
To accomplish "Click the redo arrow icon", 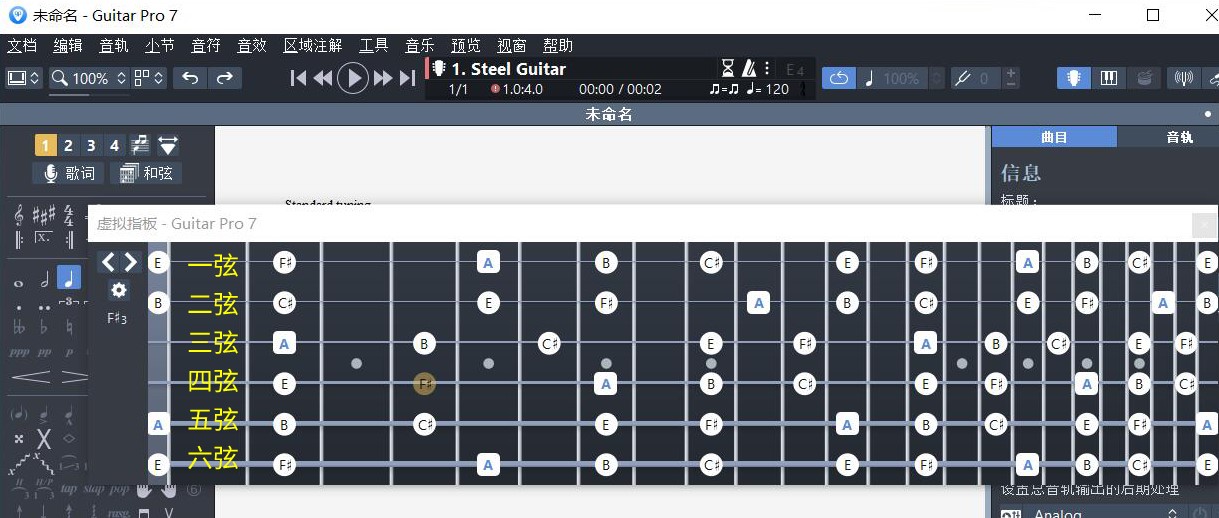I will click(225, 78).
